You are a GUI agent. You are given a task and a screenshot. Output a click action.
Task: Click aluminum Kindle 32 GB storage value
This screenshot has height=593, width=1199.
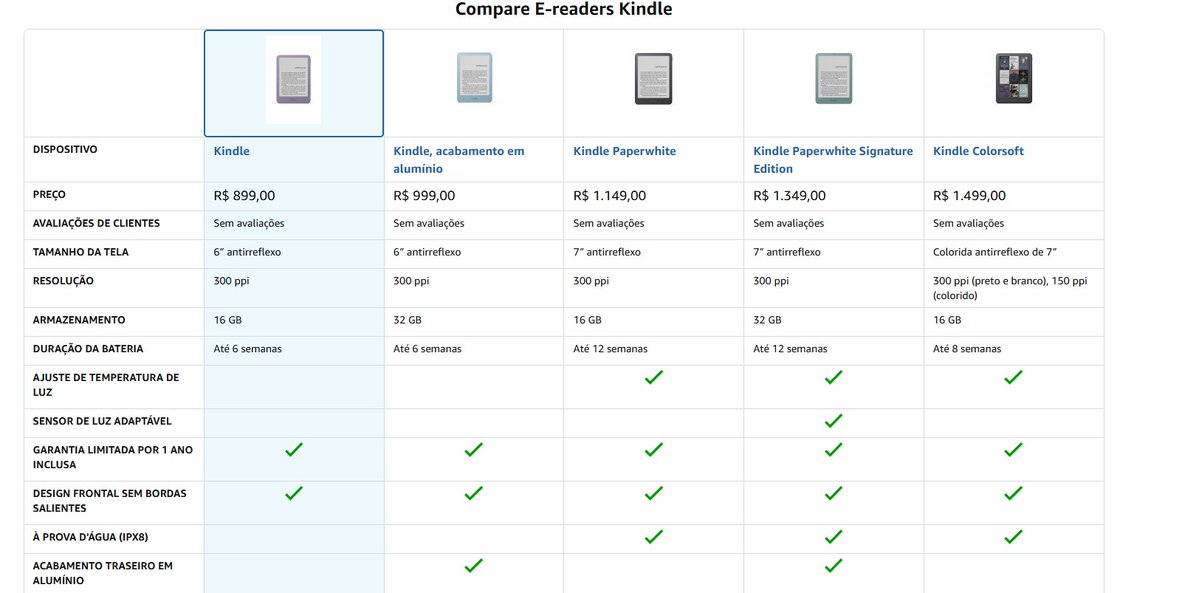408,320
